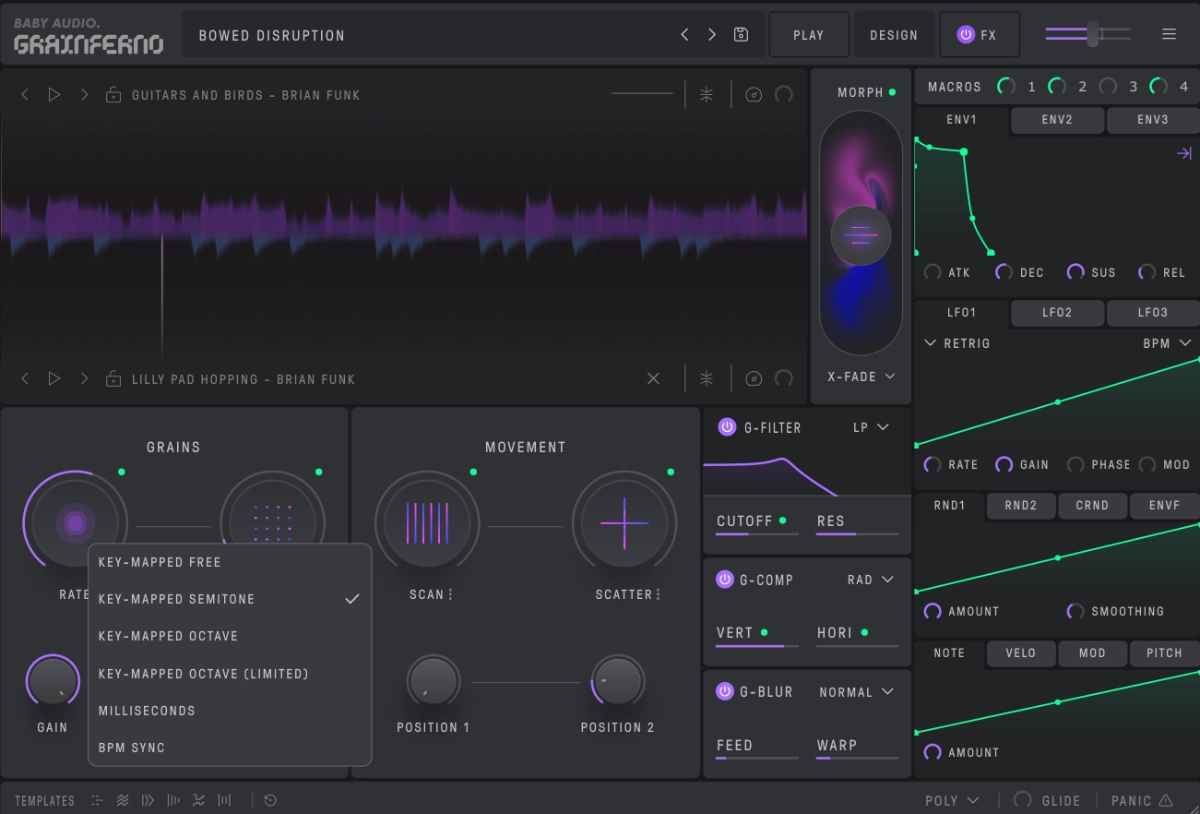Open the G-Comp RAD mode dropdown
The height and width of the screenshot is (814, 1200).
point(870,579)
